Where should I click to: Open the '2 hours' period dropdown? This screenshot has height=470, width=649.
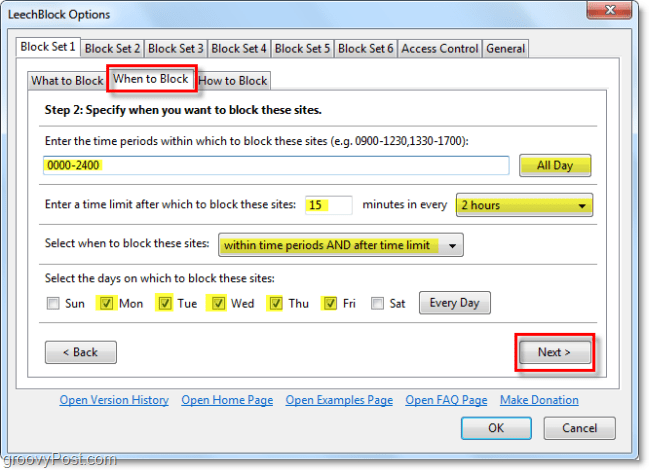tap(524, 205)
